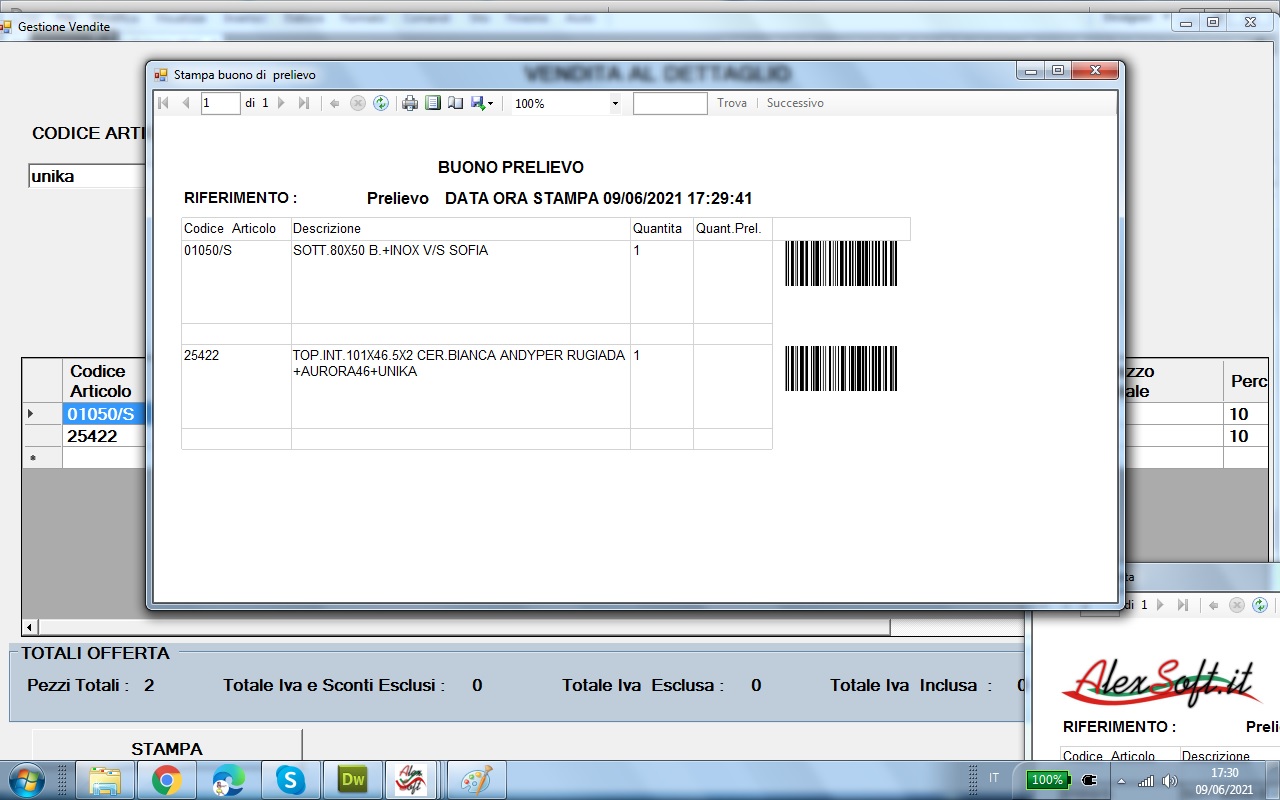Click the refresh icon in report toolbar
This screenshot has width=1280, height=800.
point(381,103)
